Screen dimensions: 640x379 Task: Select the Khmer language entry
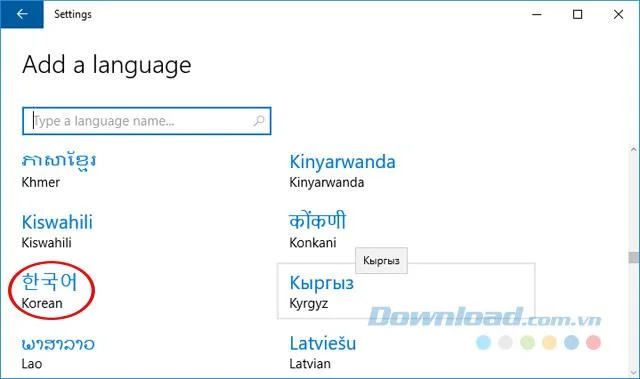pos(59,171)
